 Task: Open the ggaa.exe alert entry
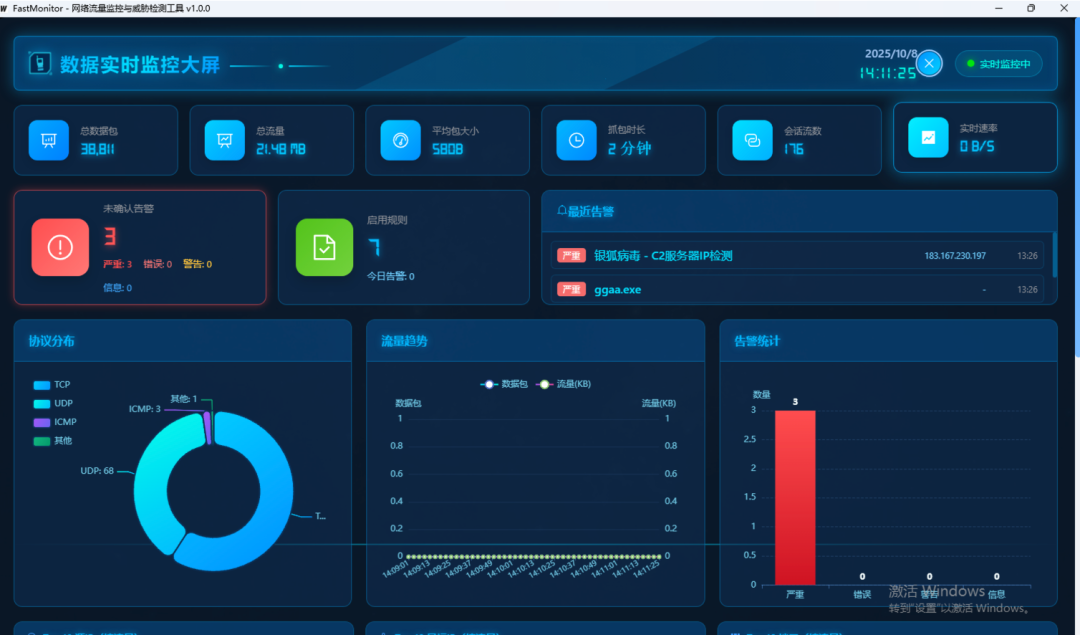pos(797,289)
